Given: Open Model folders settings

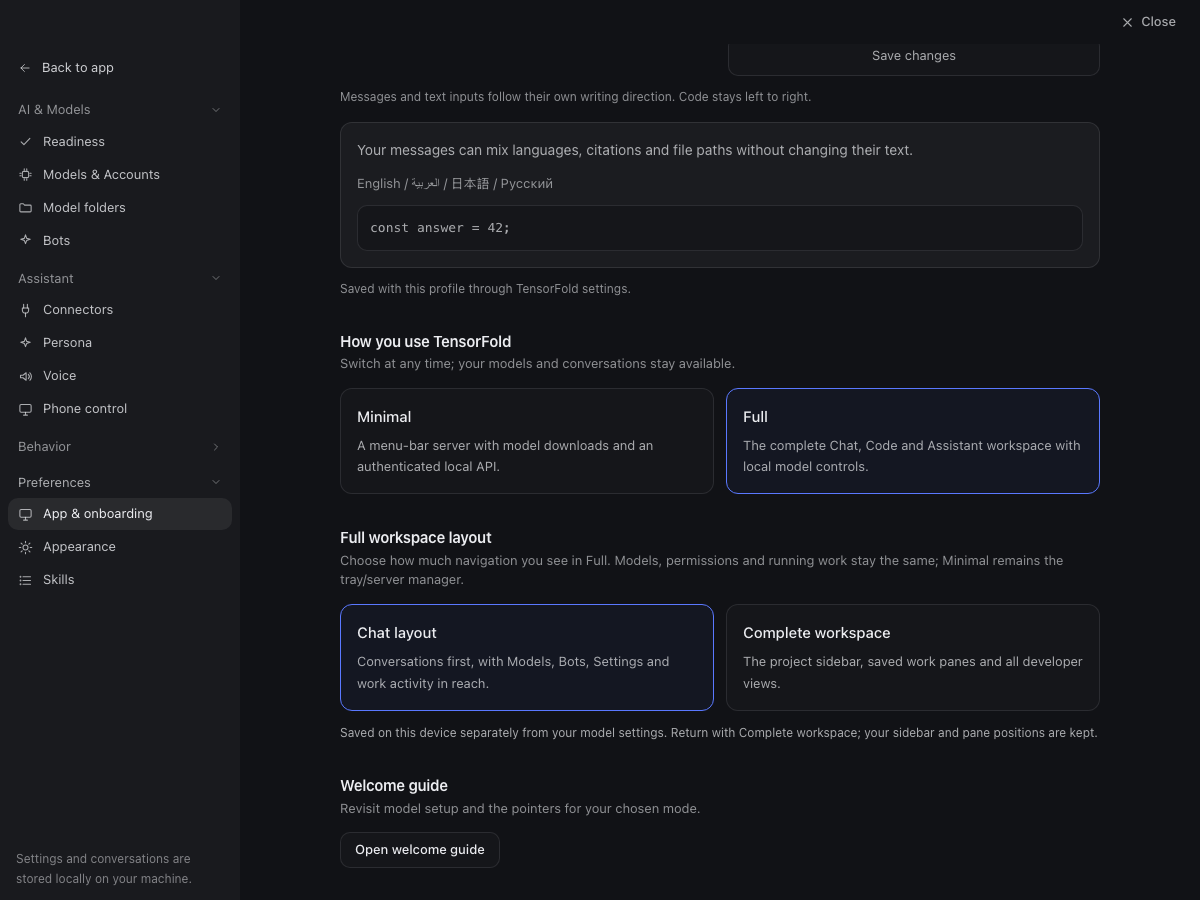Looking at the screenshot, I should pos(120,208).
